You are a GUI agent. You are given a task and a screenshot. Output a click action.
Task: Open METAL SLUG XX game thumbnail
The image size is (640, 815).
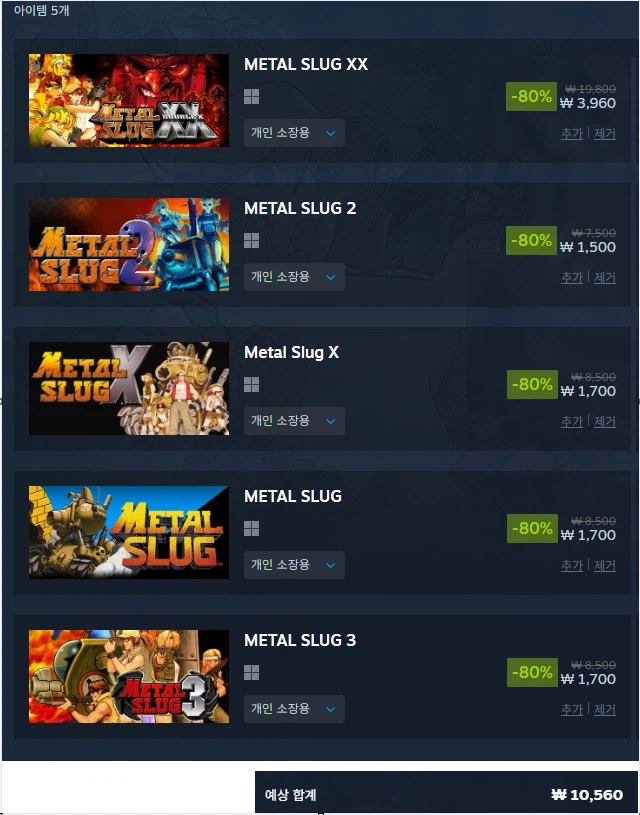click(x=129, y=100)
